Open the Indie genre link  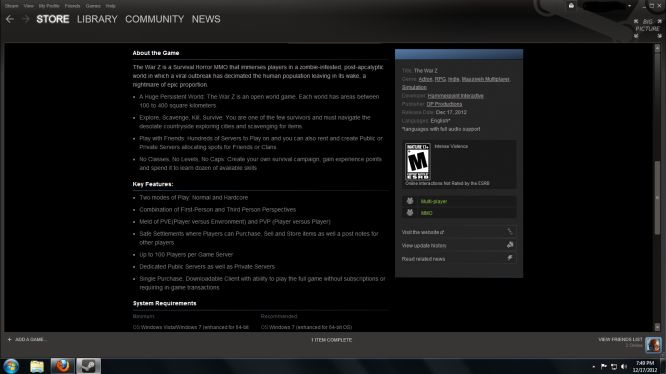[x=454, y=79]
